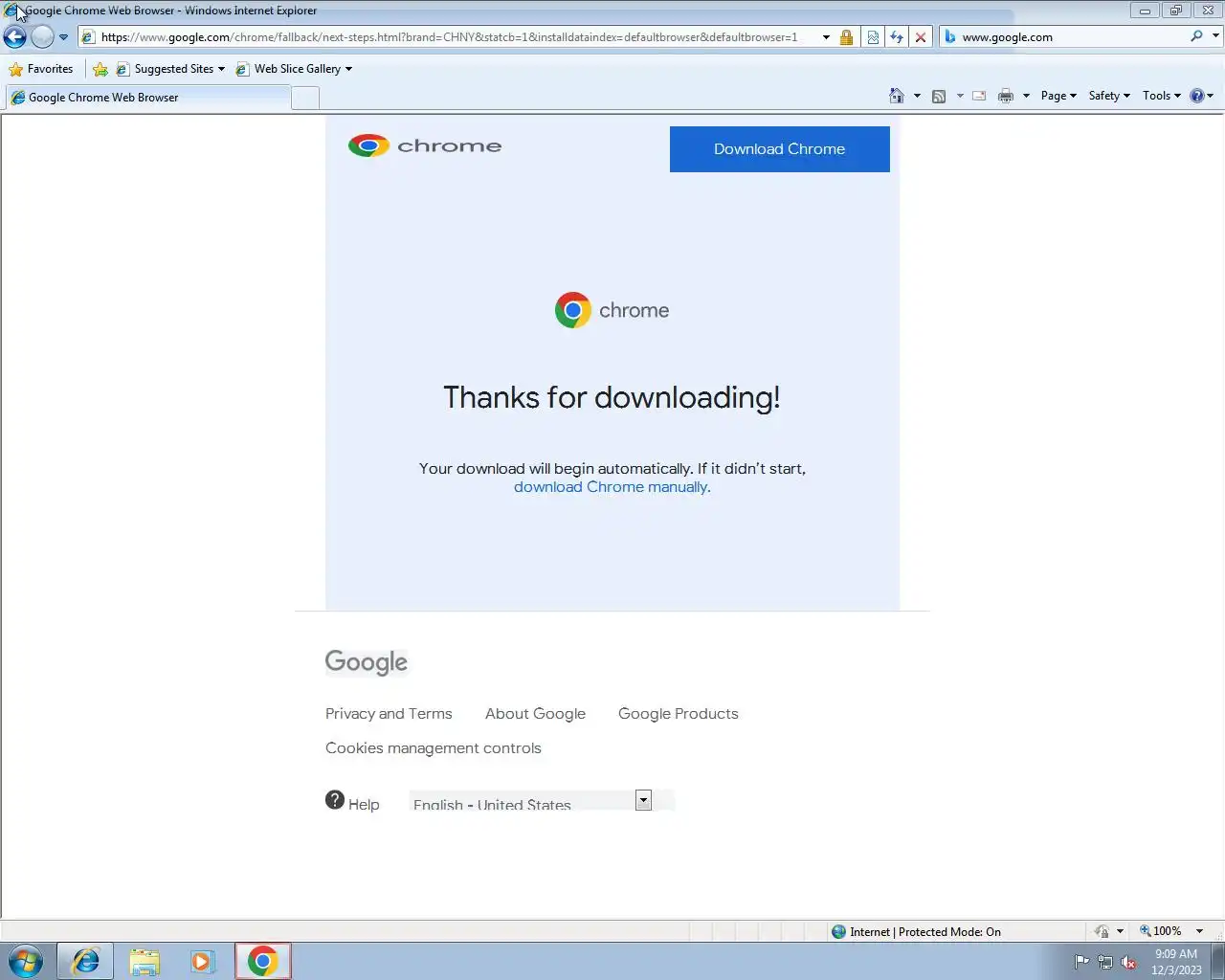Toggle Compatibility View torn-page icon
This screenshot has width=1225, height=980.
[873, 37]
